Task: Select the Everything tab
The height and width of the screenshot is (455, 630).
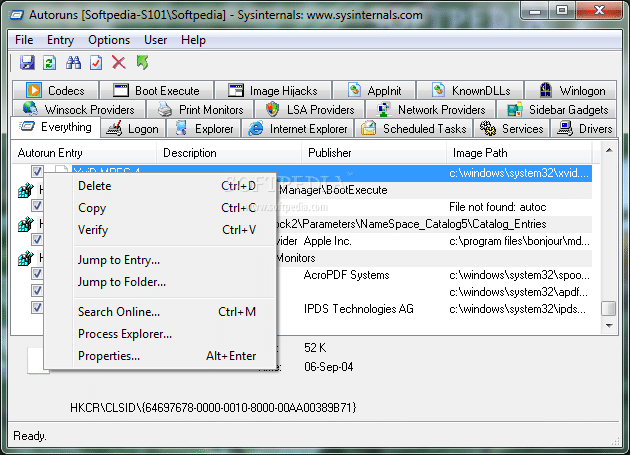Action: tap(55, 127)
